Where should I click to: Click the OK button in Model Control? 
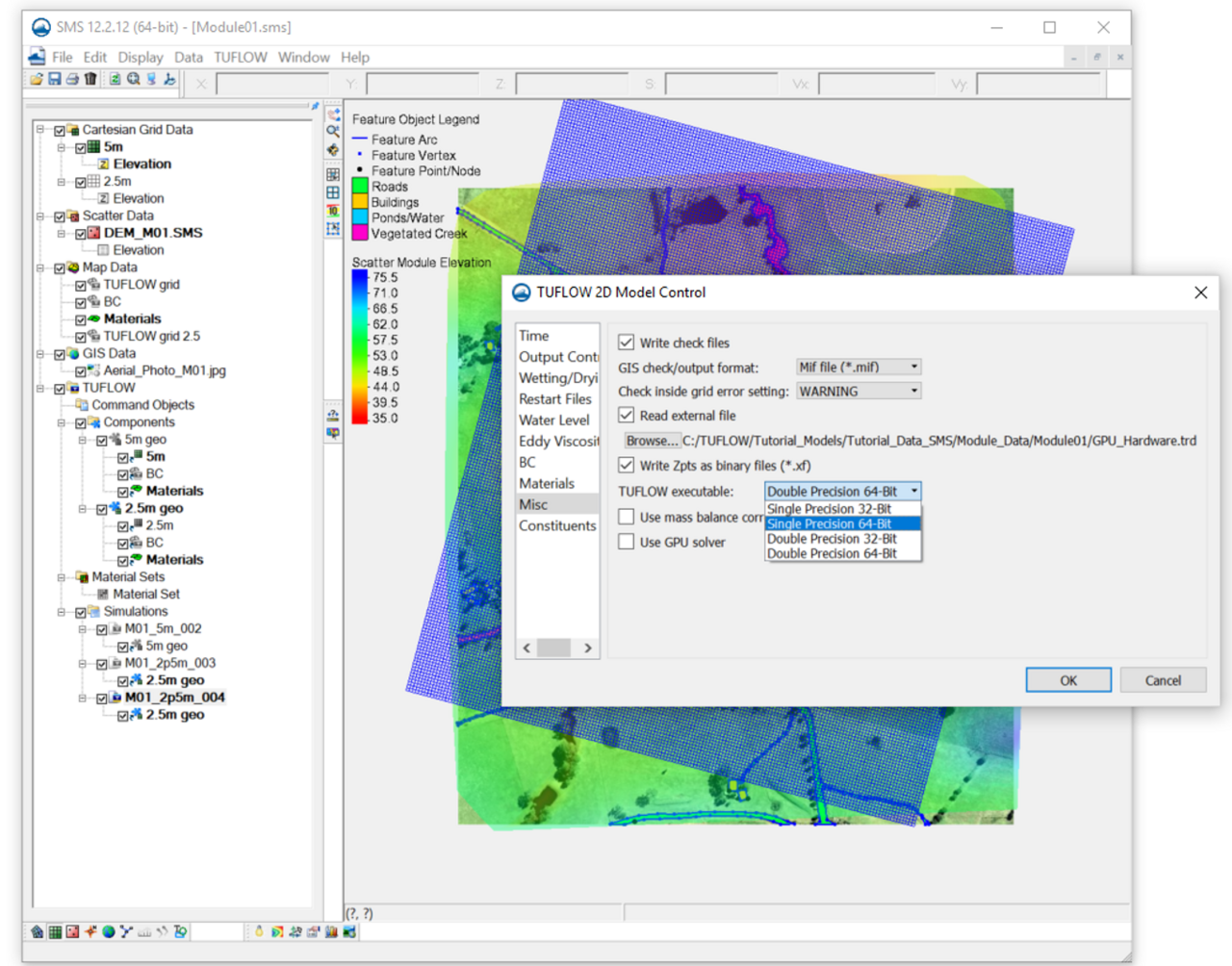[x=1067, y=680]
